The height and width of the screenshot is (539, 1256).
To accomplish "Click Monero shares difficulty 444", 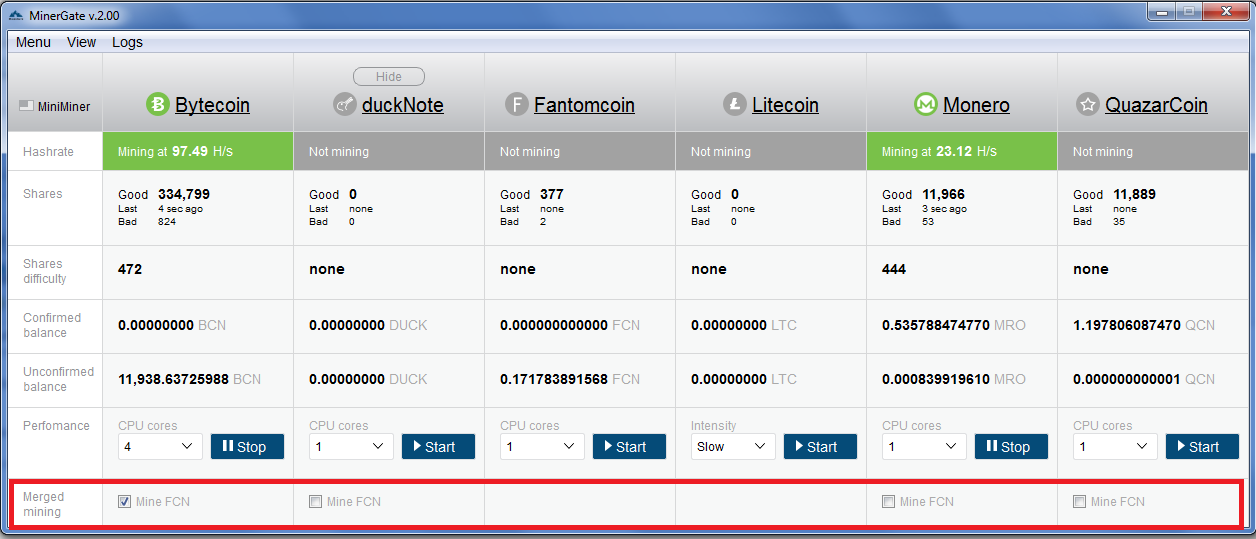I will click(894, 269).
